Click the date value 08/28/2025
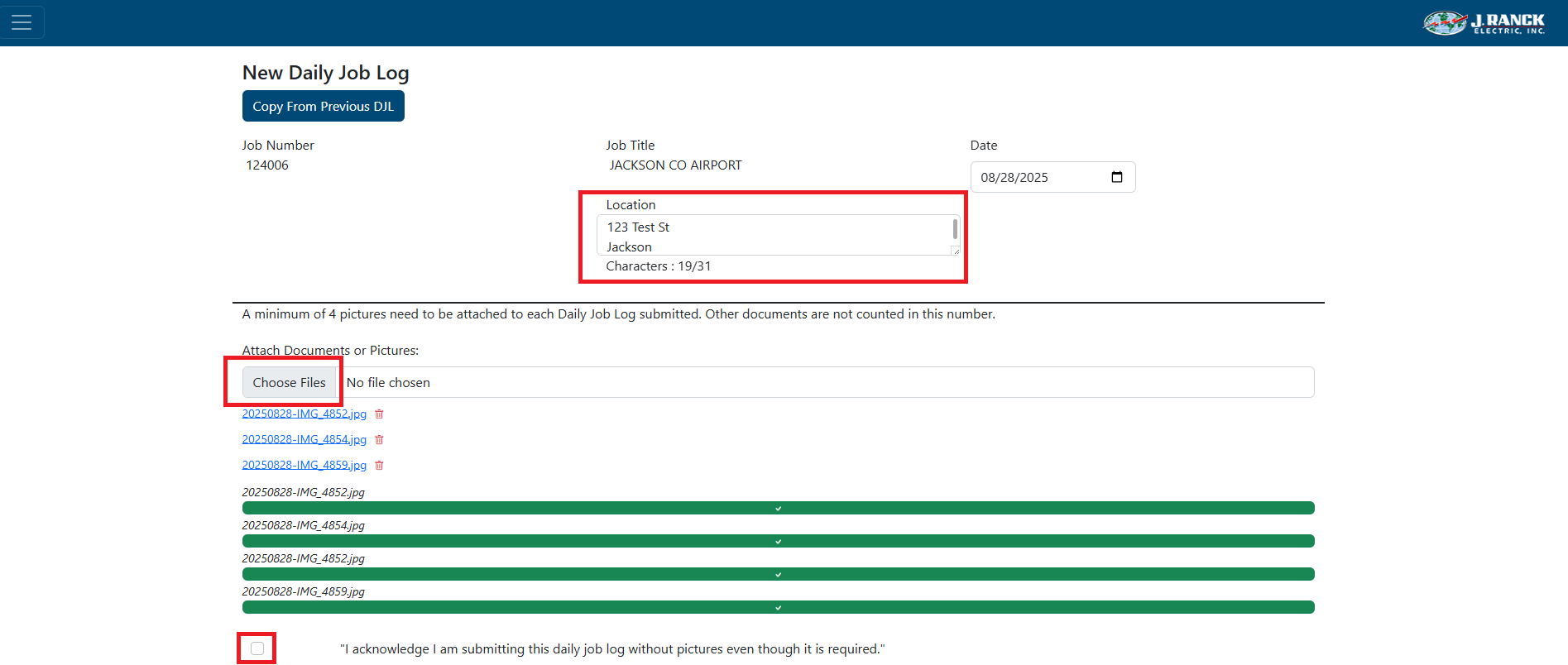This screenshot has width=1568, height=665. [1014, 178]
